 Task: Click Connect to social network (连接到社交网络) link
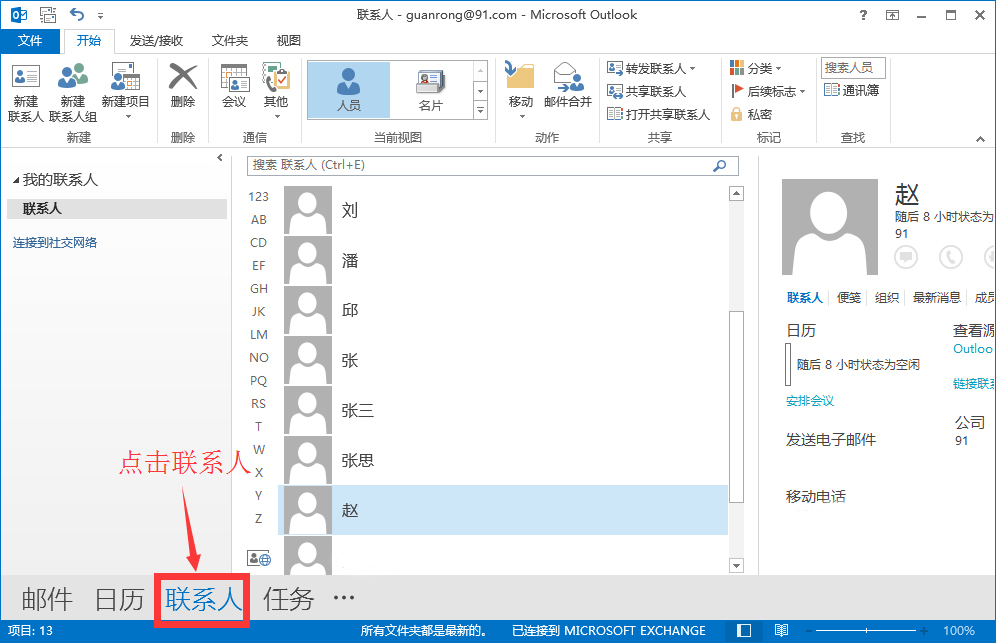pyautogui.click(x=55, y=243)
